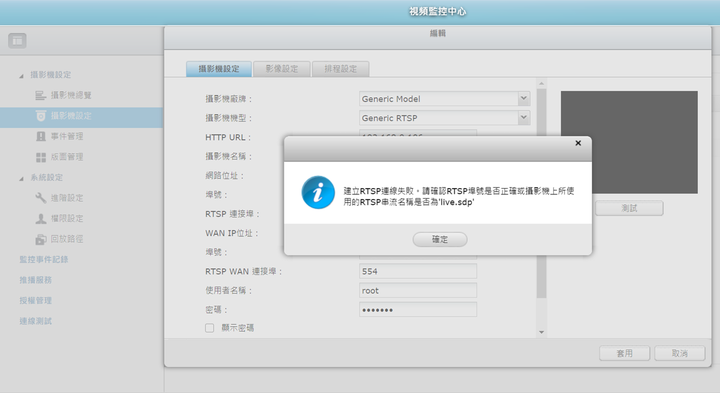This screenshot has height=393, width=720.
Task: Click the RTSP WAN 連接埠 label
Action: [x=243, y=271]
